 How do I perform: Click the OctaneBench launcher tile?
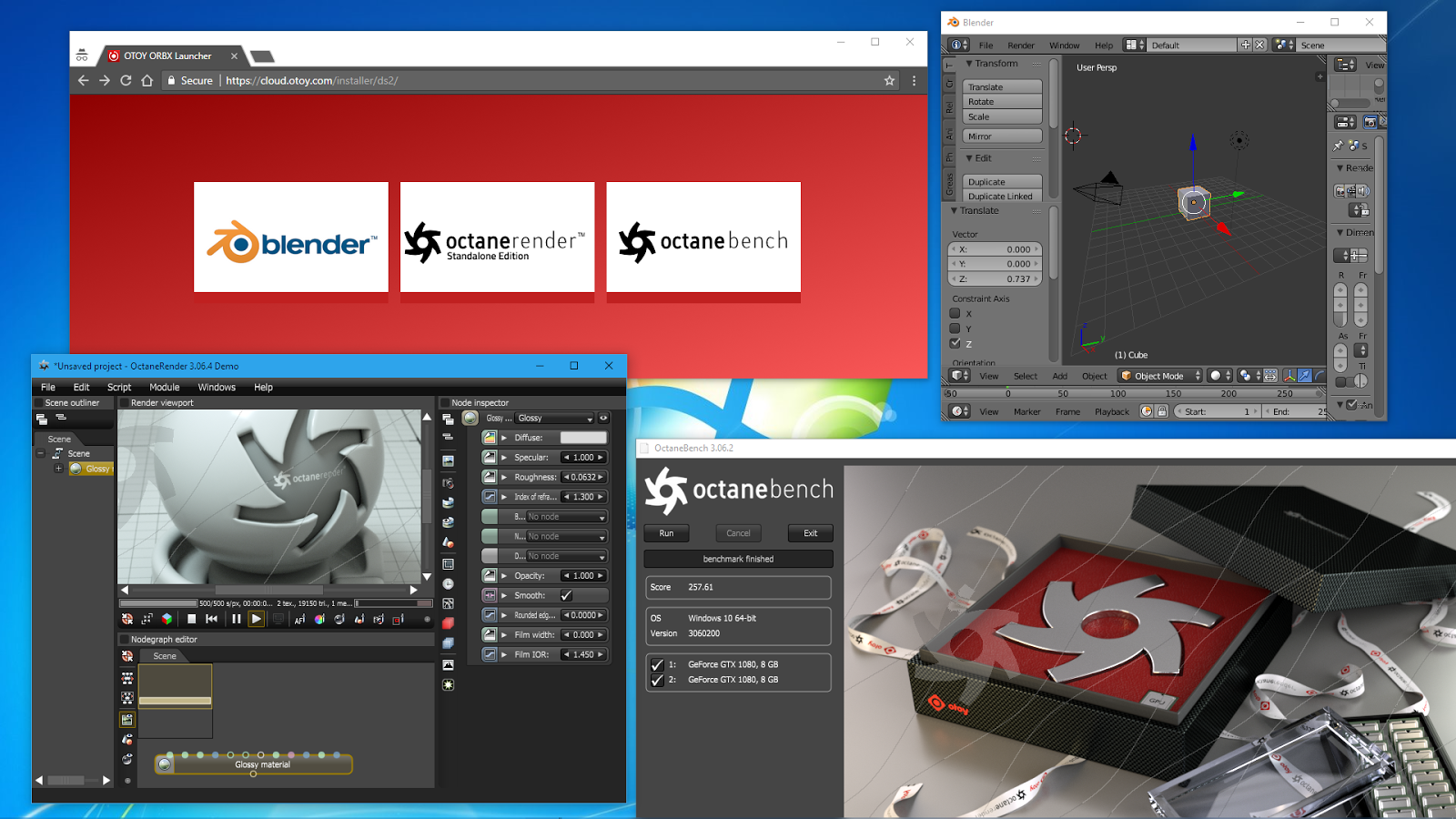point(703,237)
